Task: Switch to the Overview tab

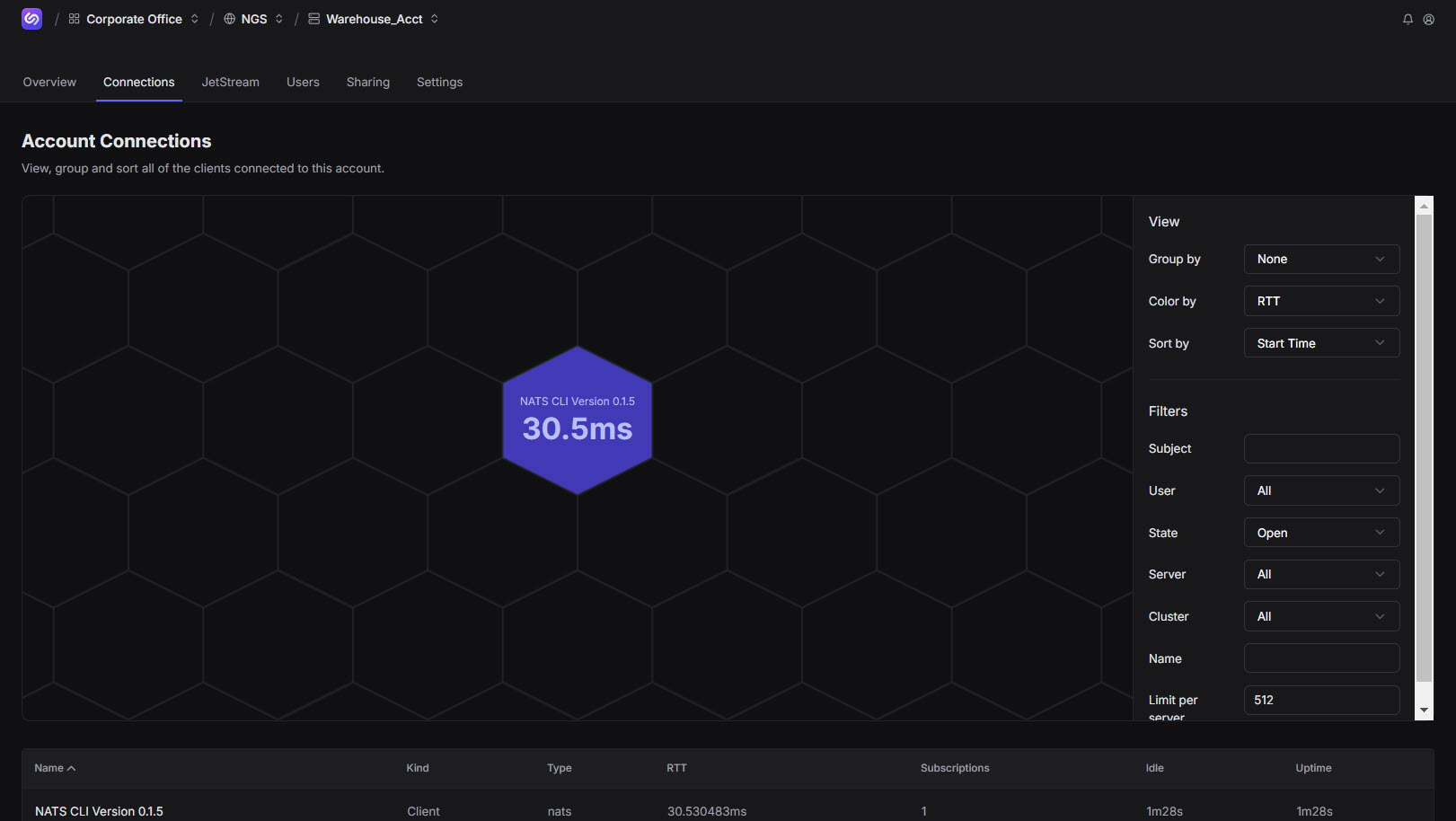Action: 49,82
